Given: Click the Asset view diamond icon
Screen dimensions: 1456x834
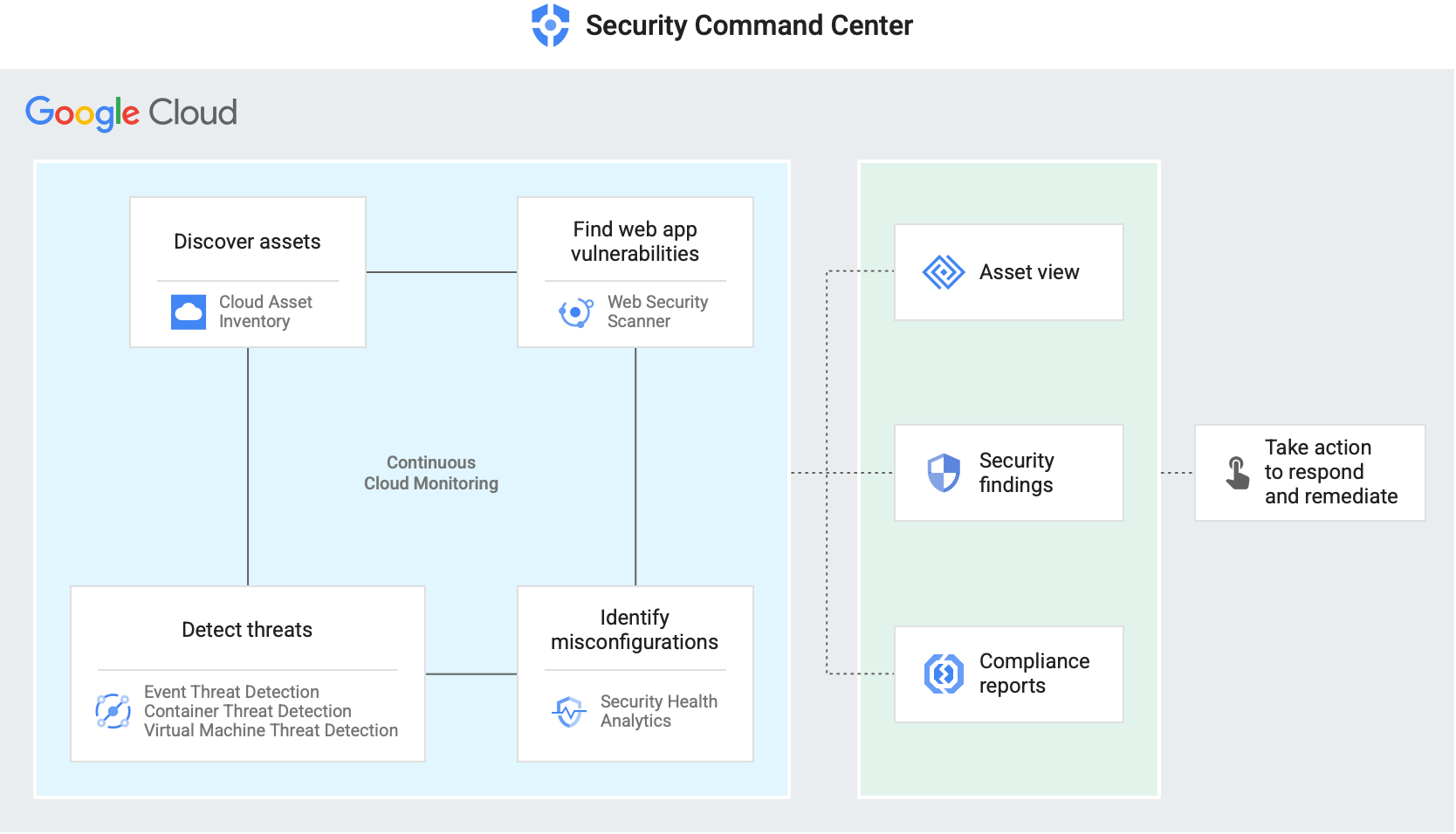Looking at the screenshot, I should tap(944, 272).
